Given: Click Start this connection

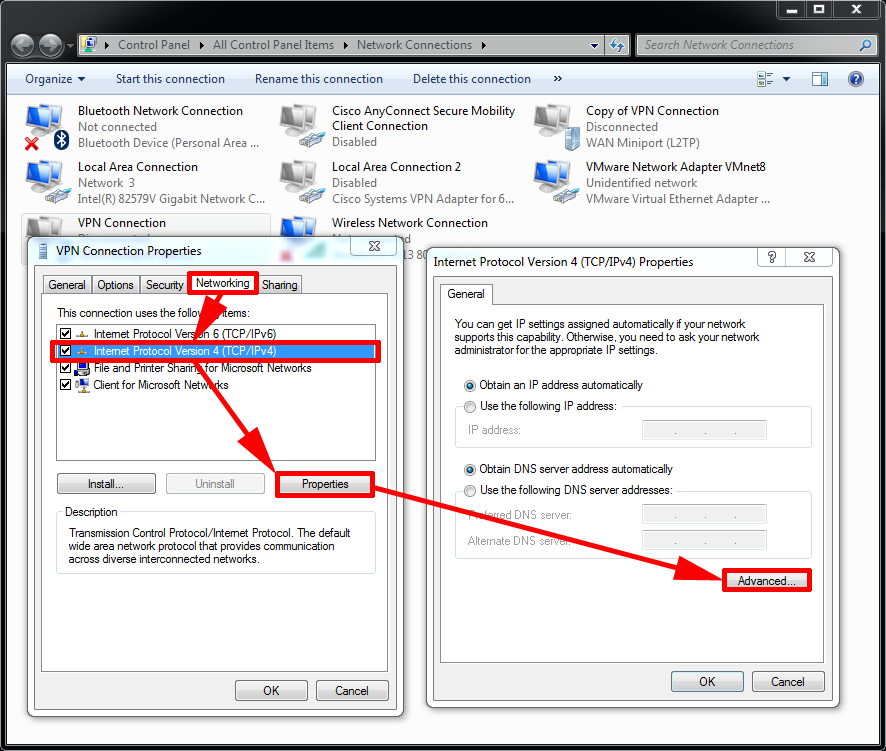Looking at the screenshot, I should pyautogui.click(x=170, y=79).
